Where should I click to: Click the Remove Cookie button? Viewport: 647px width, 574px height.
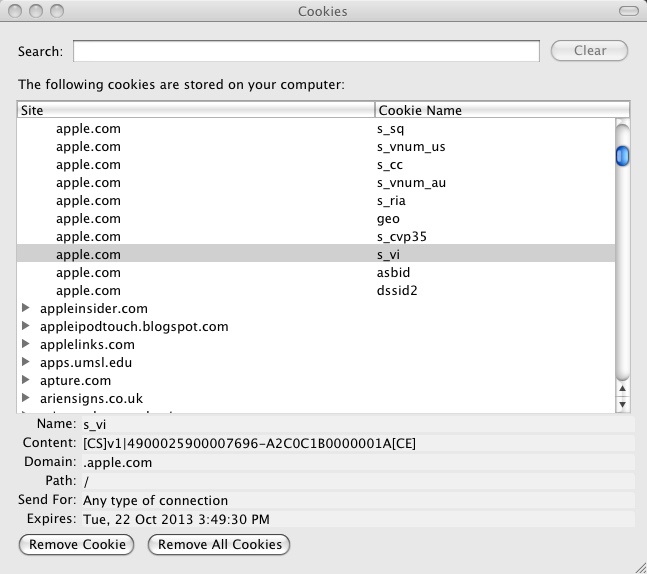pyautogui.click(x=77, y=545)
